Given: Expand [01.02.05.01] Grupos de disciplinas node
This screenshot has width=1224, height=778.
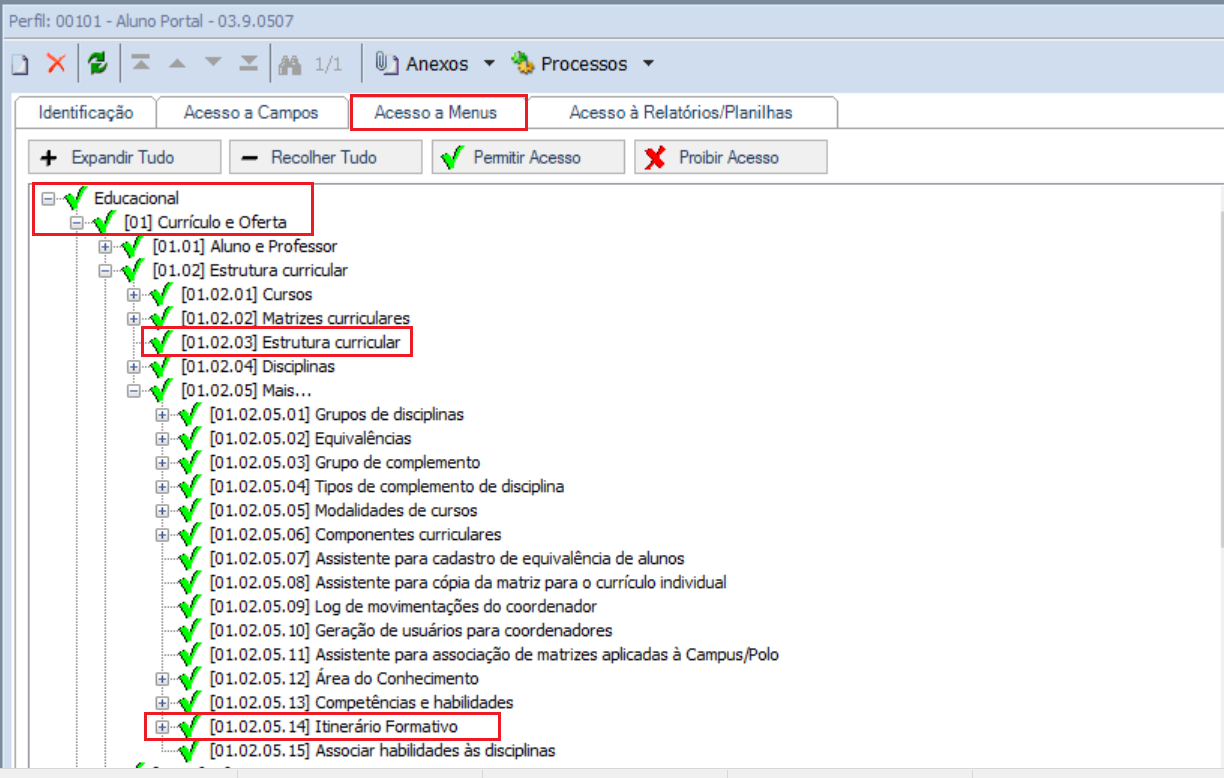Looking at the screenshot, I should [x=162, y=414].
